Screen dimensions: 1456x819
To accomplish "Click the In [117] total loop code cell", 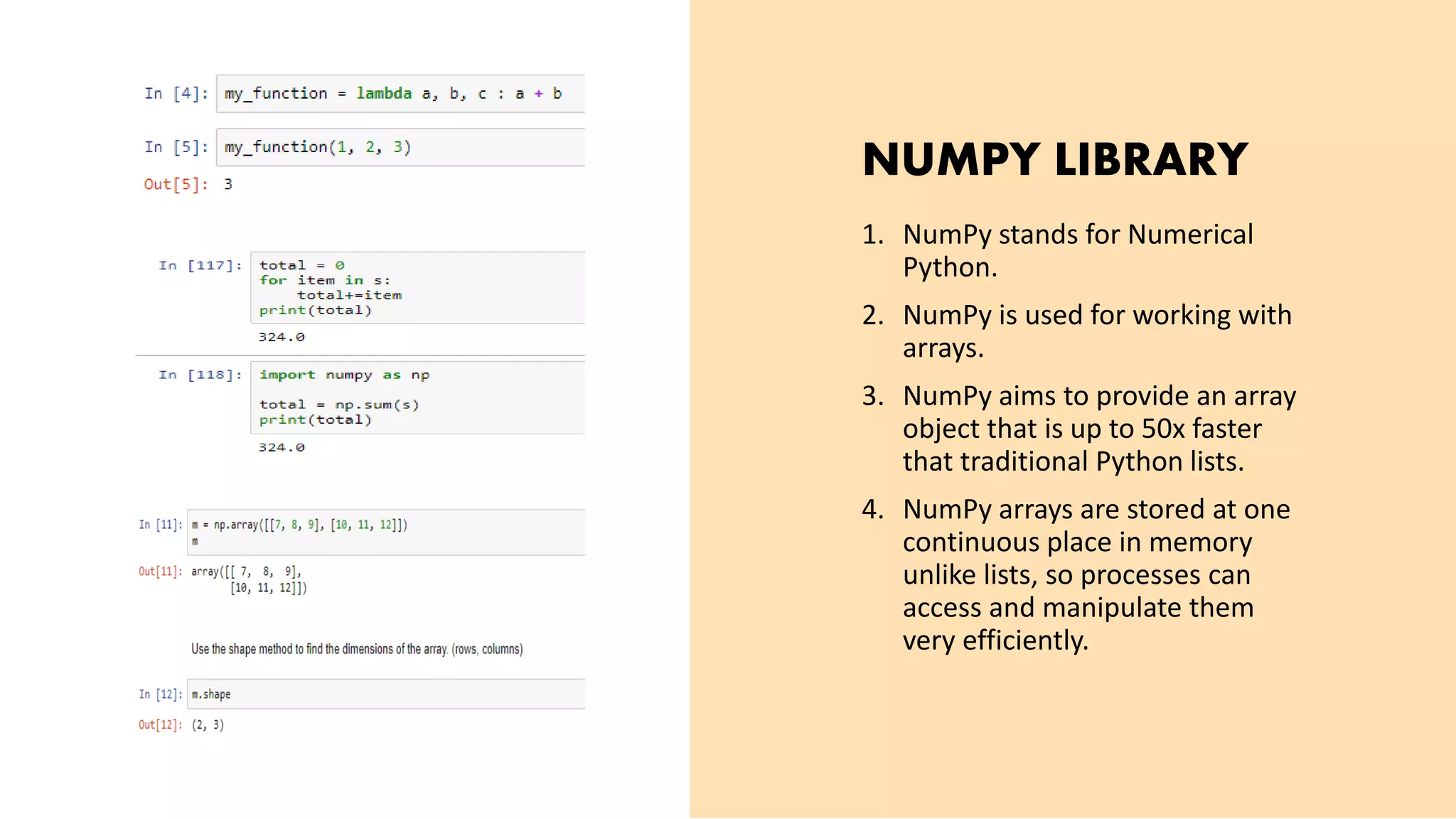I will 417,288.
